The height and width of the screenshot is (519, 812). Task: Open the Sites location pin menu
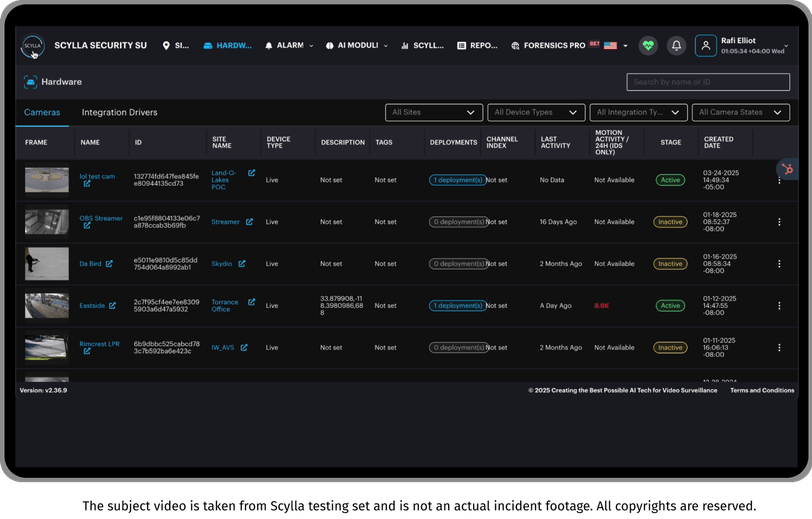(176, 46)
